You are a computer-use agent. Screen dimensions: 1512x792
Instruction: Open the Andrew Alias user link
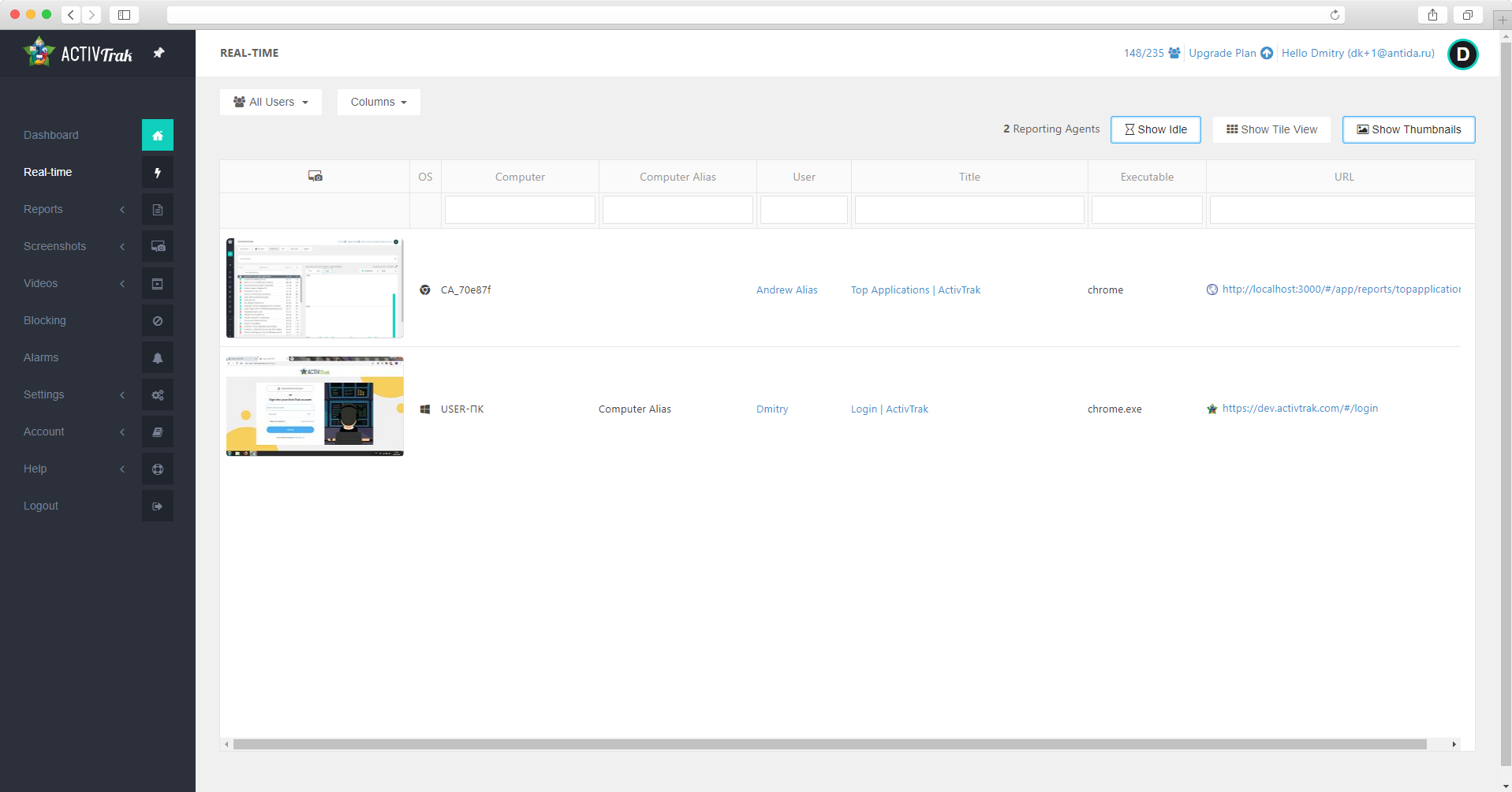point(787,290)
